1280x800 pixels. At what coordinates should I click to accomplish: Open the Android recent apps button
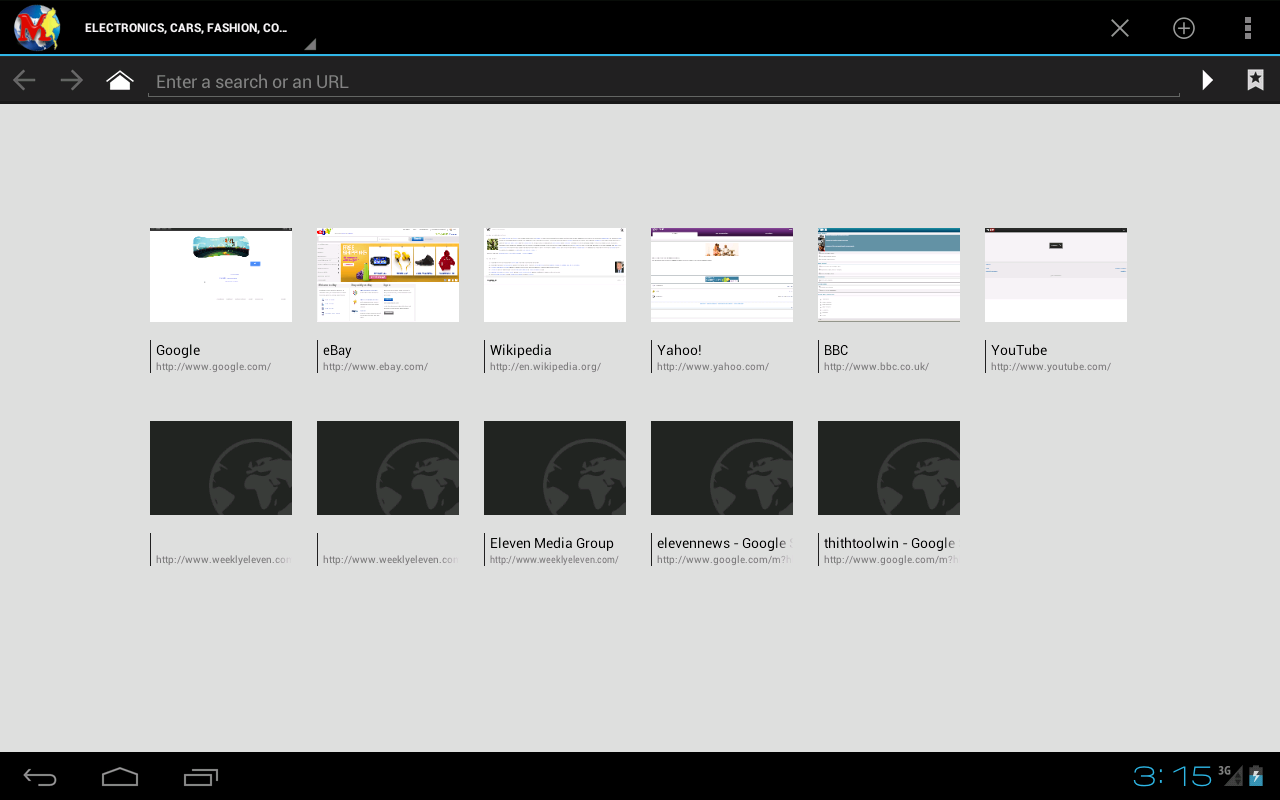(201, 777)
